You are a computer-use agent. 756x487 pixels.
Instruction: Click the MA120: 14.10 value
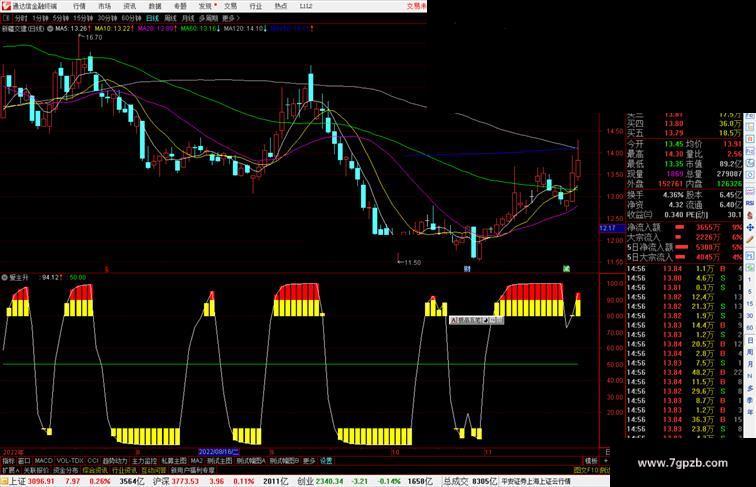(x=245, y=29)
